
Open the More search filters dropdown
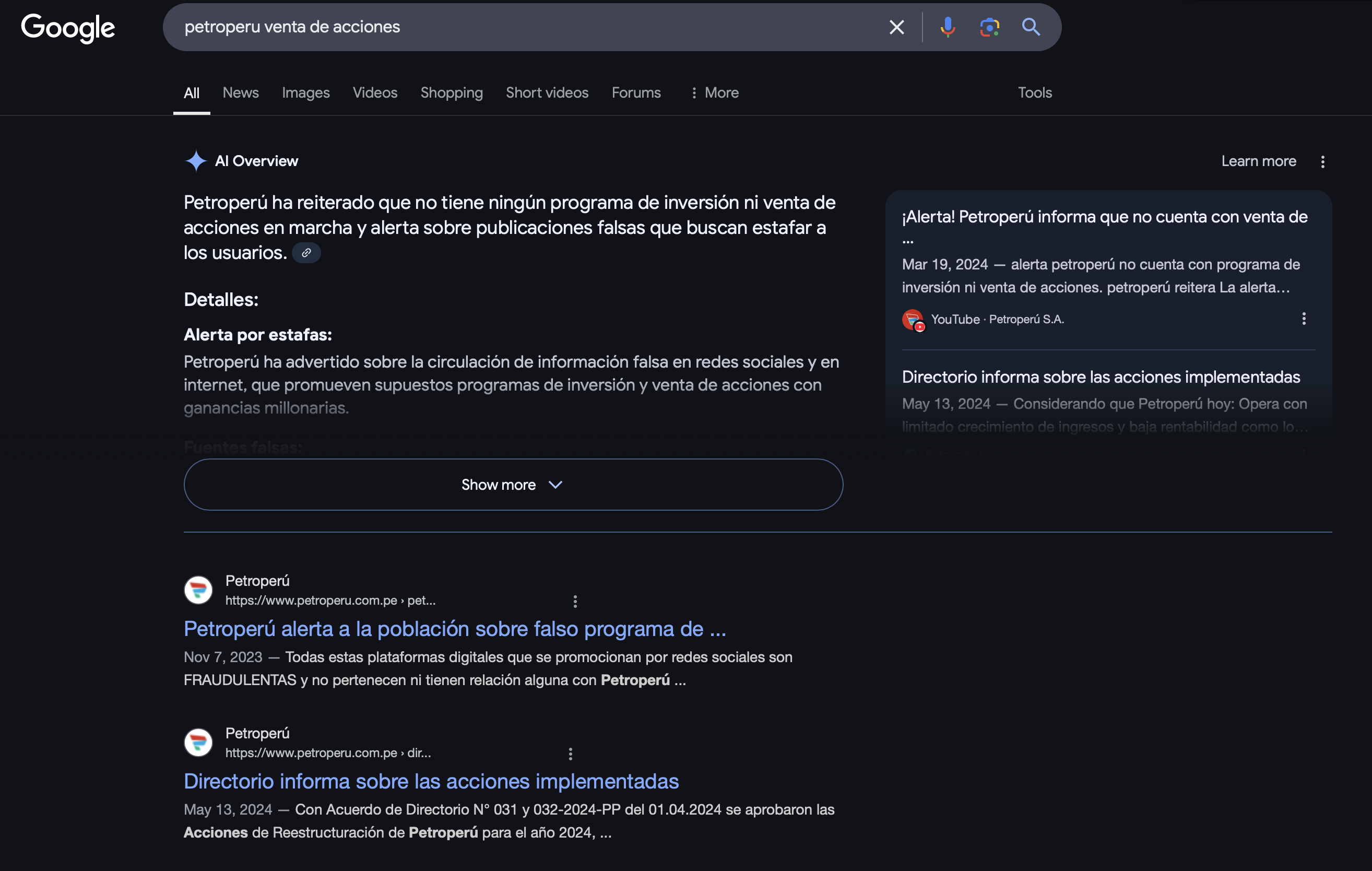click(x=715, y=92)
